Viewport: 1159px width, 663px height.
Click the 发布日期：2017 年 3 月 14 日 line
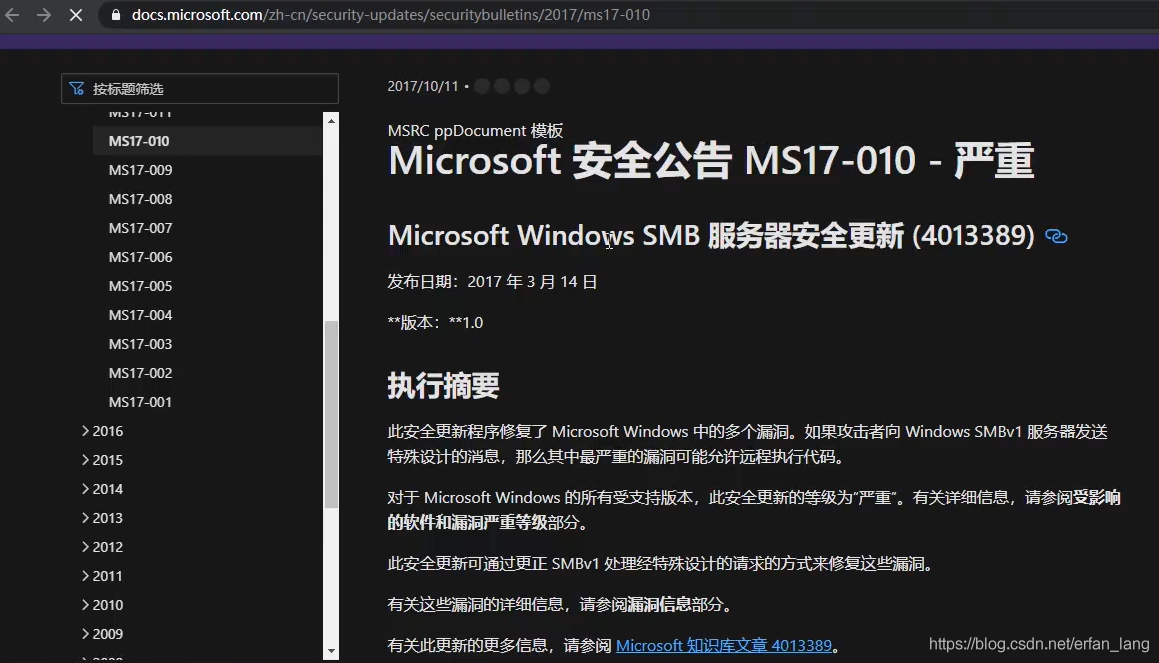click(492, 282)
